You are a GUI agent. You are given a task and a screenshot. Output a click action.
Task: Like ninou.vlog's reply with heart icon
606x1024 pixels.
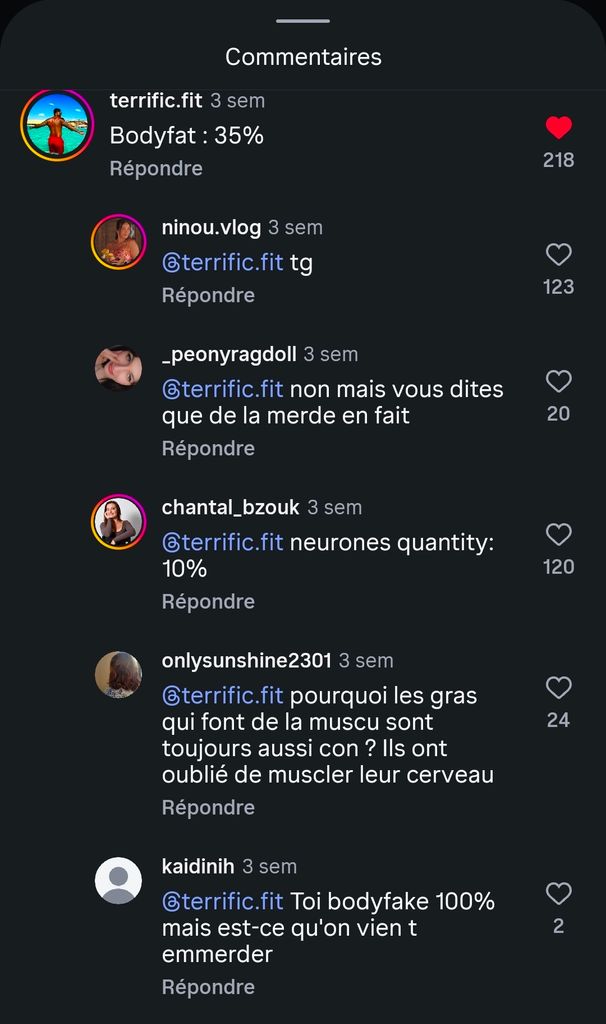pos(558,254)
